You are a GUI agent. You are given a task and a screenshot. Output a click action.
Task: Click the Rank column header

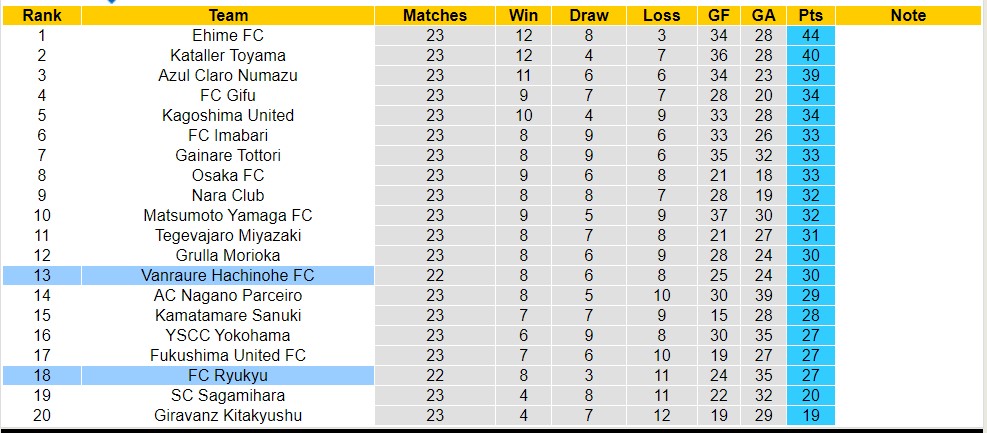coord(42,15)
